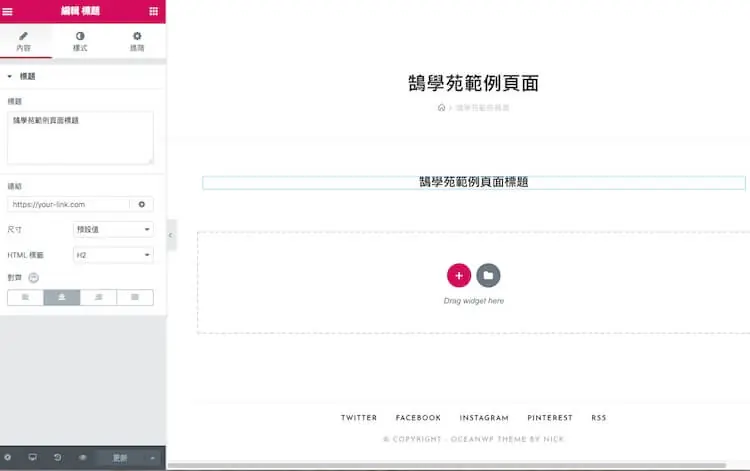Preview changes with the eye icon
This screenshot has height=471, width=750.
pyautogui.click(x=83, y=458)
